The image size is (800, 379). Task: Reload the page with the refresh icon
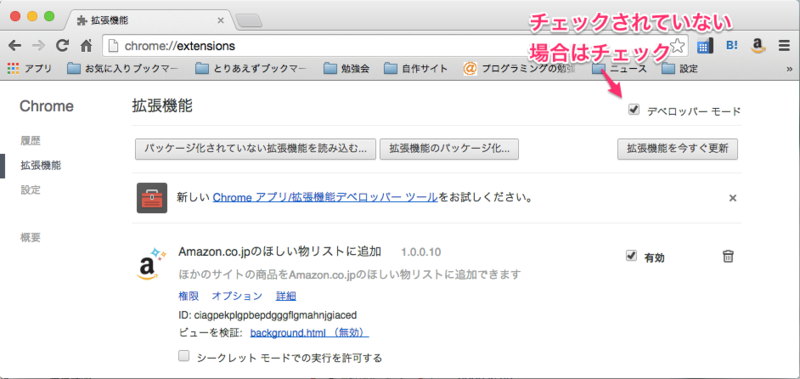tap(62, 46)
